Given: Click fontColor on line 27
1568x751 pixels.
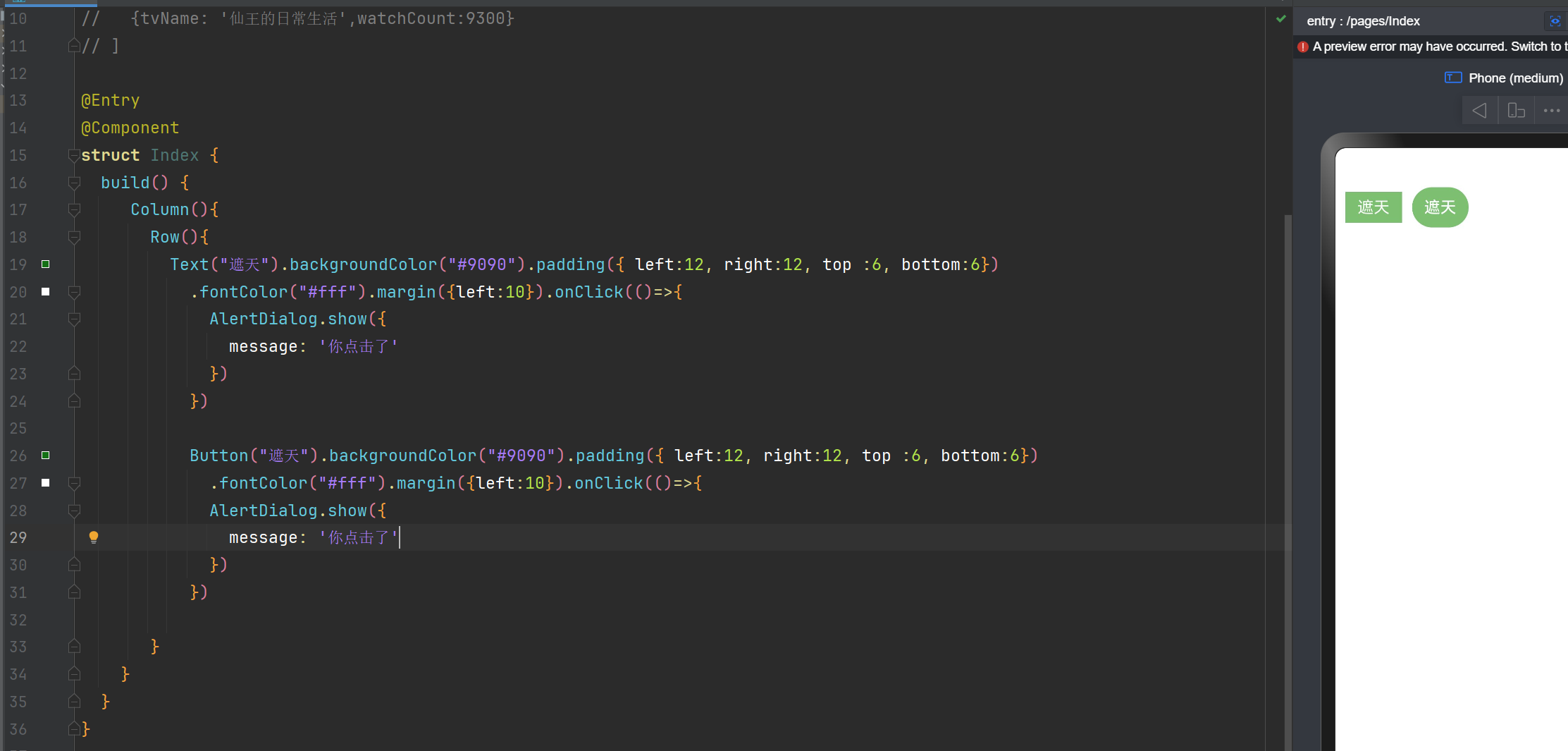Looking at the screenshot, I should (x=263, y=483).
